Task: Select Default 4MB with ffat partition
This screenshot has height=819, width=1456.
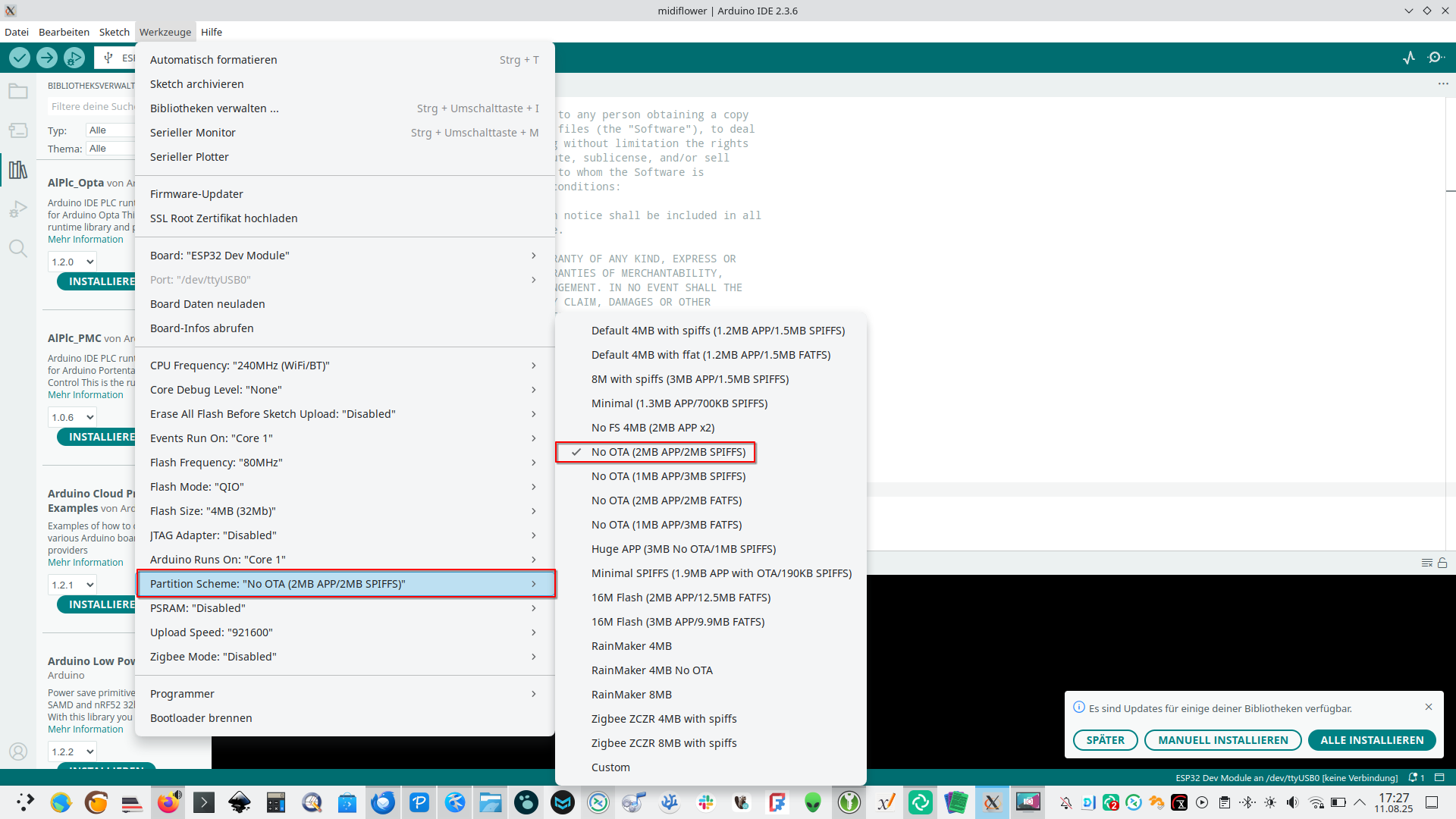Action: (711, 355)
